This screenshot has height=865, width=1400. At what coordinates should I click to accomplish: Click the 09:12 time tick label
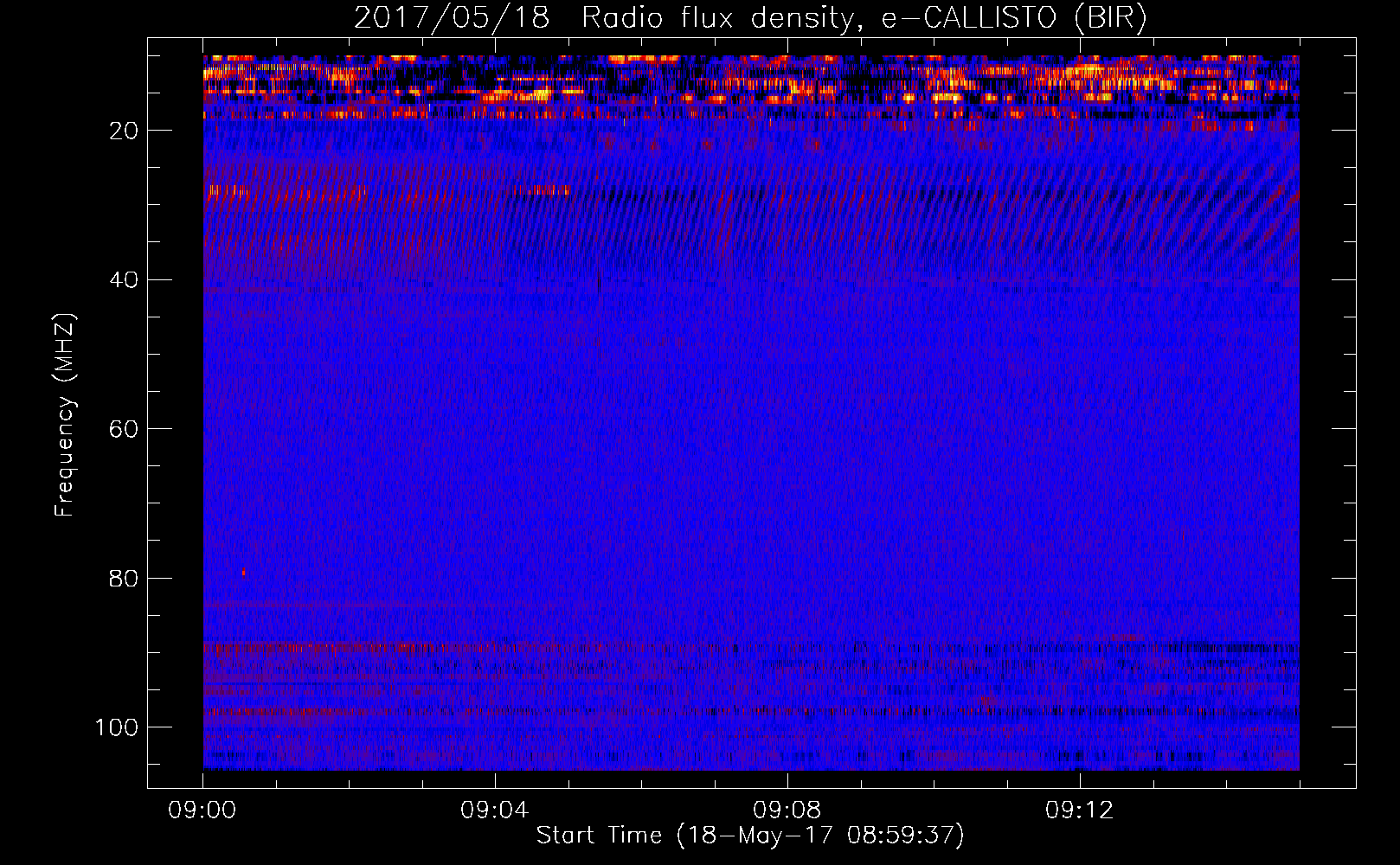[1080, 811]
